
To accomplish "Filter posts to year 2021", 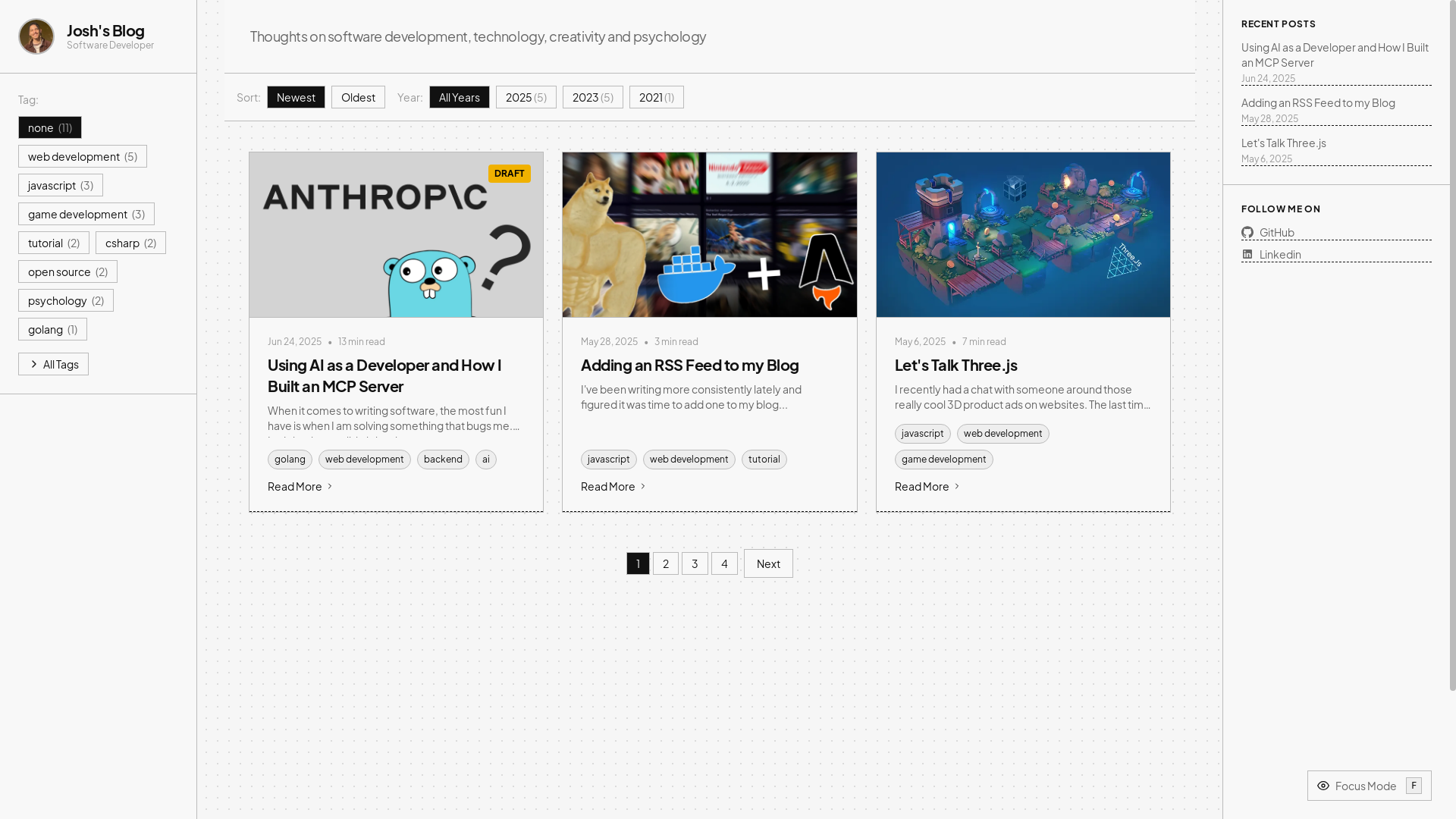I will [657, 97].
